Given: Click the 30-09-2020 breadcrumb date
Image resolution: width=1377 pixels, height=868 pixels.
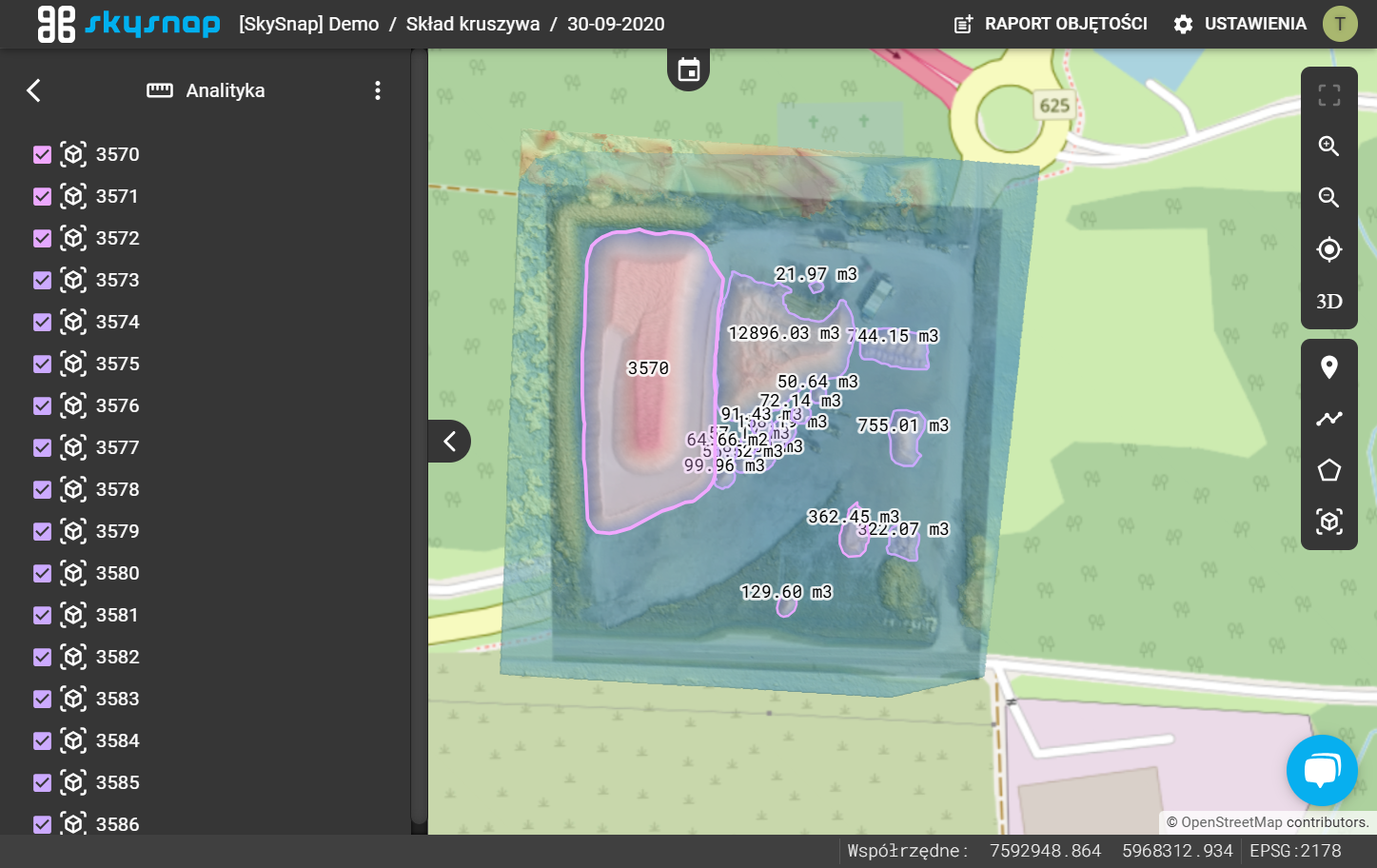Looking at the screenshot, I should click(616, 24).
